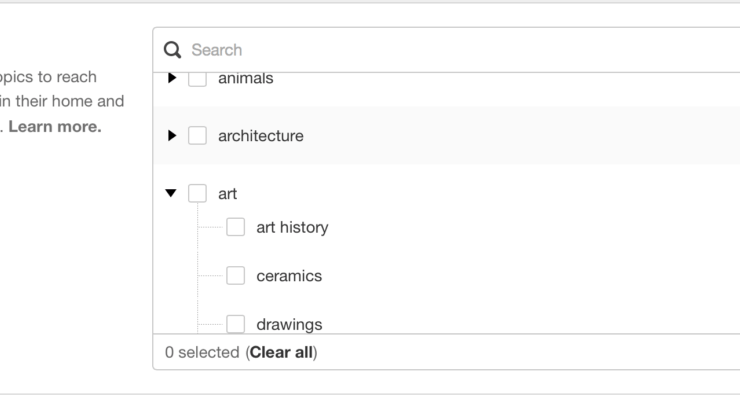Click the animals topic label

coord(245,78)
